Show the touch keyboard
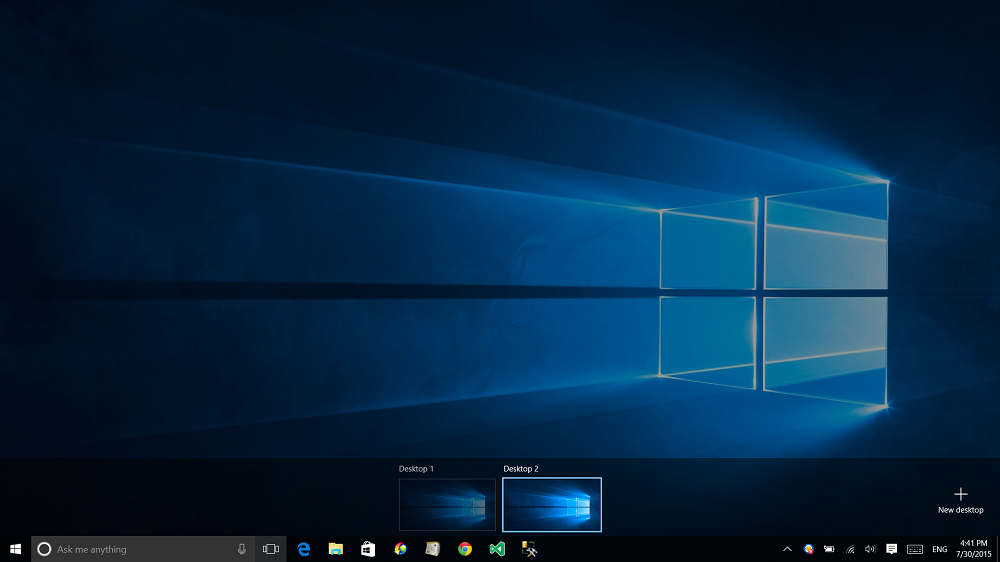The height and width of the screenshot is (562, 1000). (914, 549)
